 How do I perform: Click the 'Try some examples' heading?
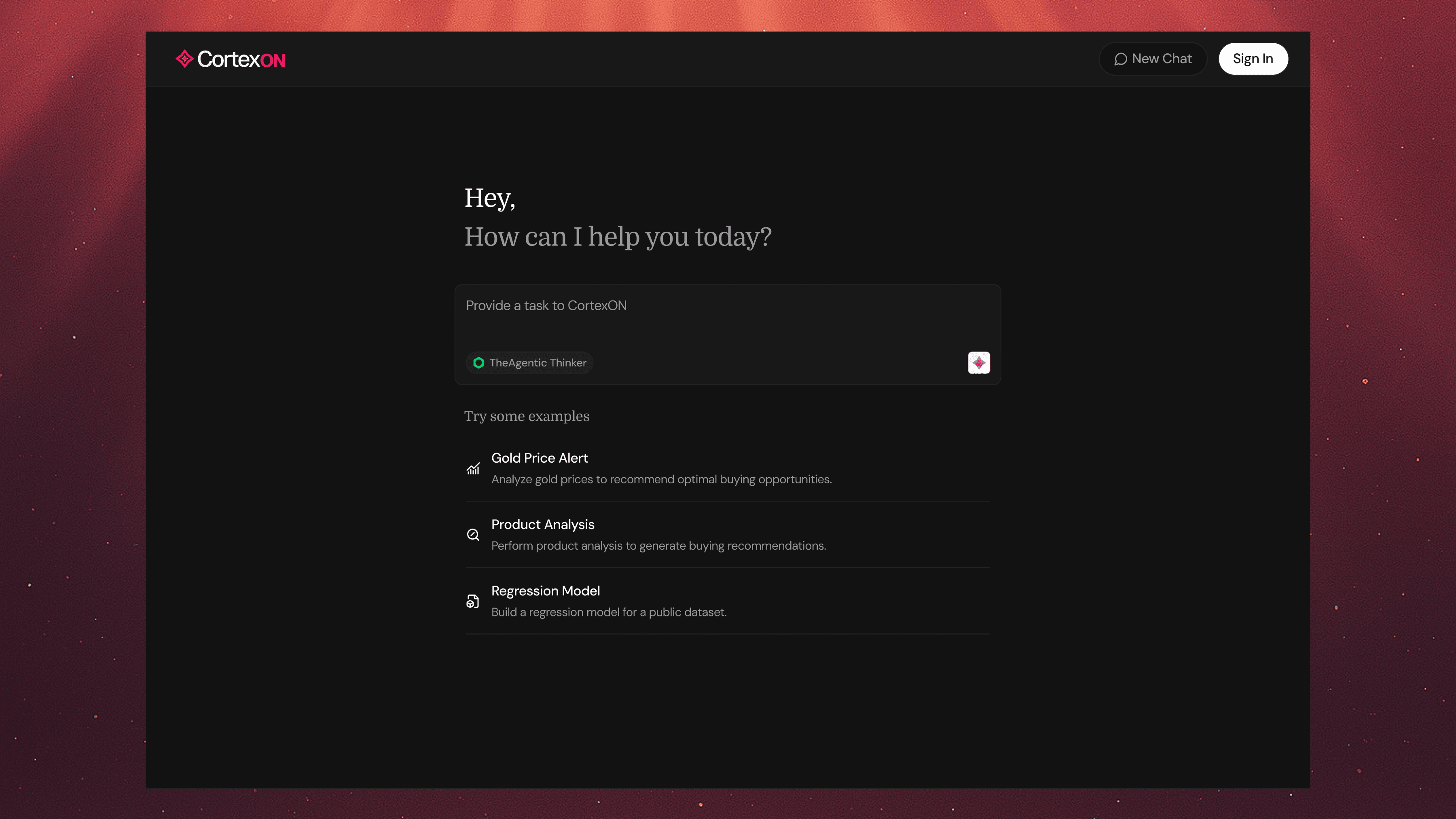pos(527,417)
